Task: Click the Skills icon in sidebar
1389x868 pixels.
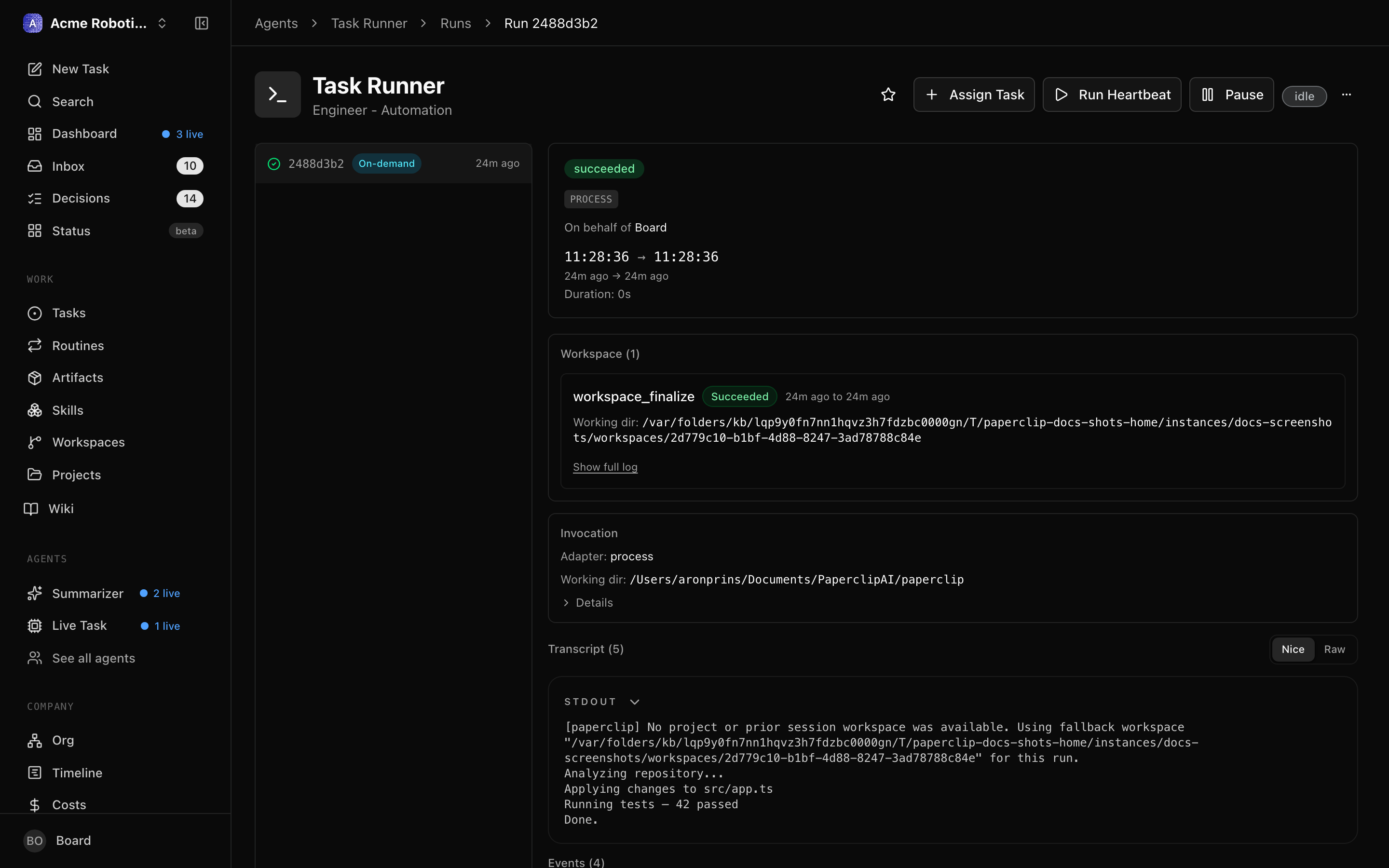Action: tap(34, 410)
